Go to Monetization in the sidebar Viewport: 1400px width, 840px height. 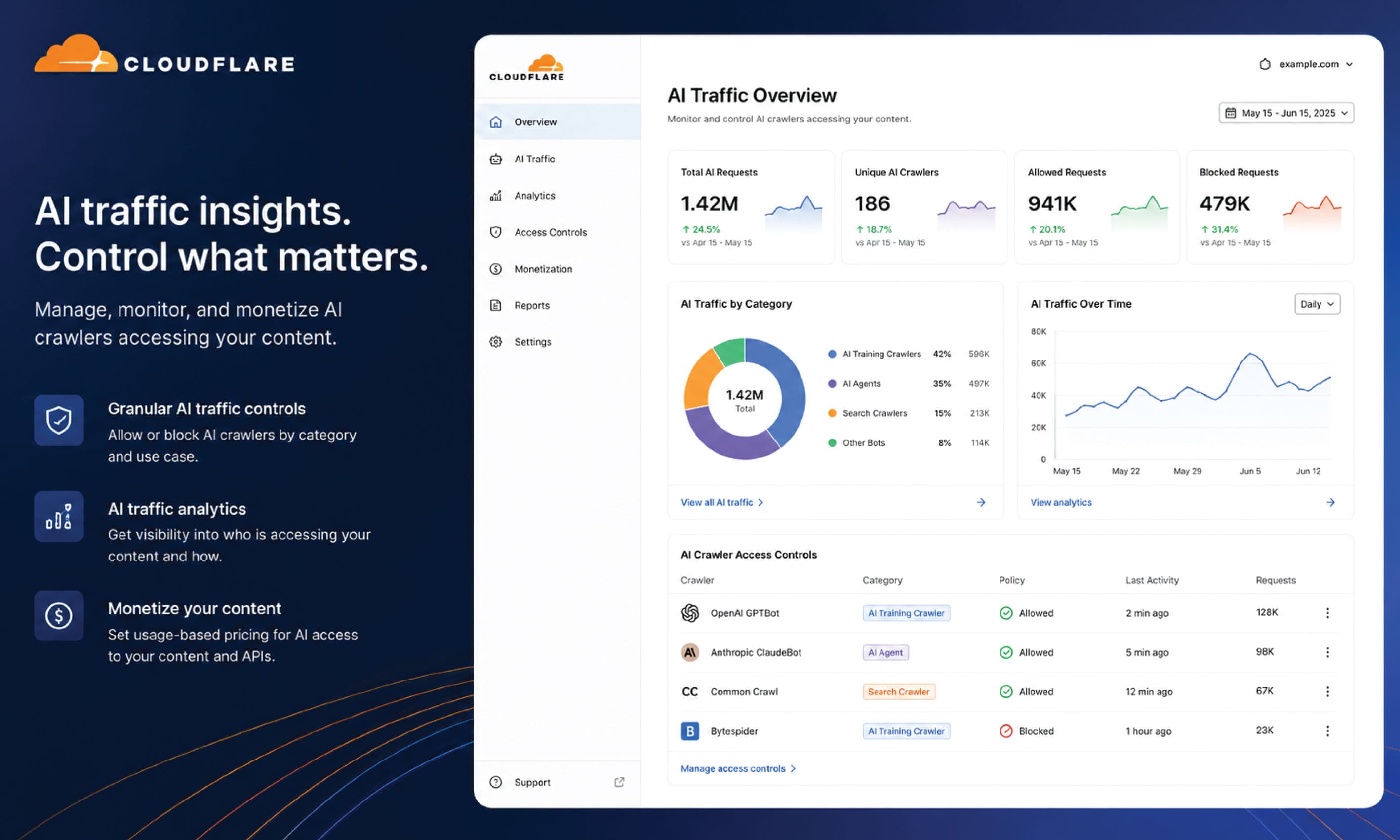coord(558,269)
